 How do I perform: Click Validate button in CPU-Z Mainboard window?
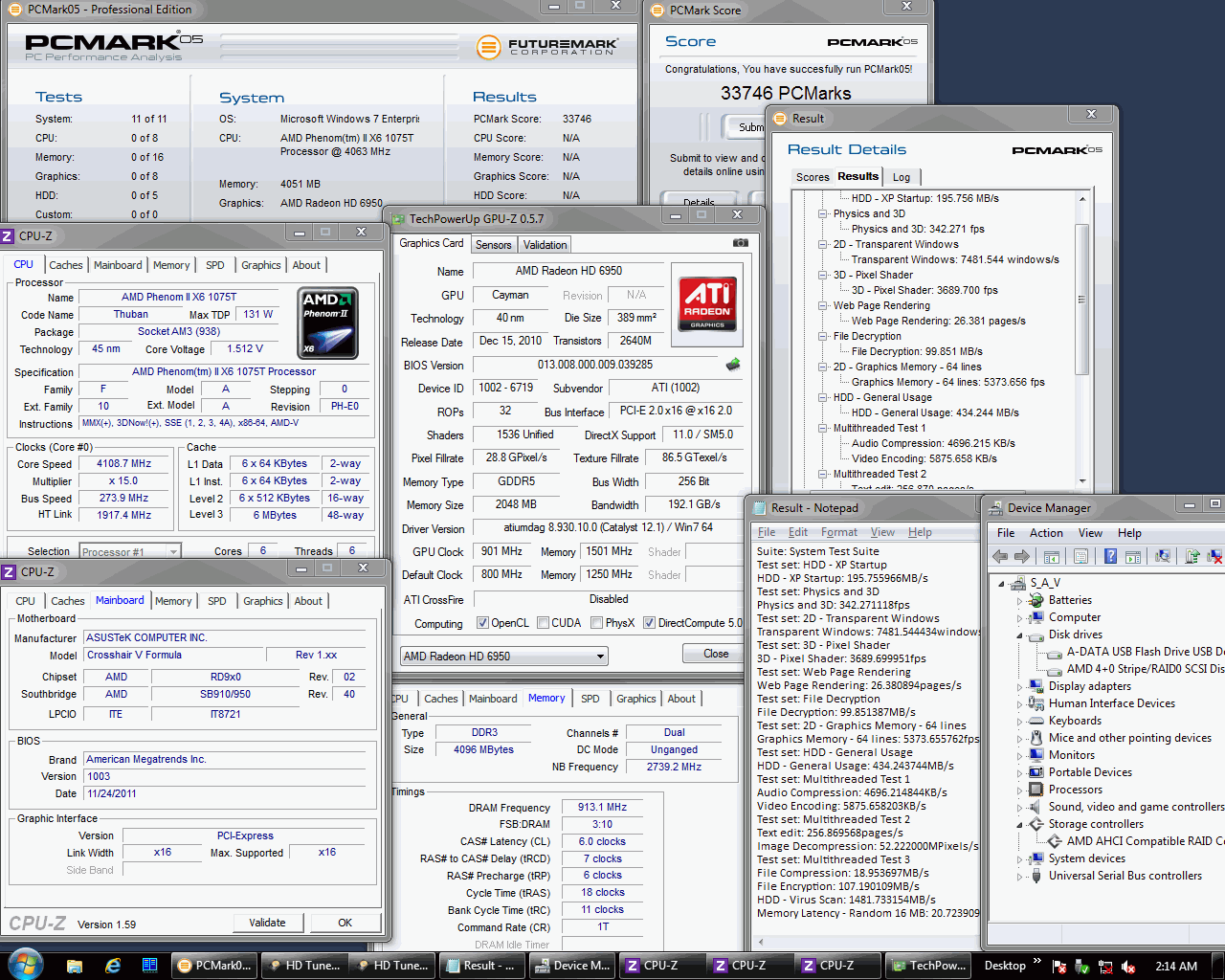(x=268, y=923)
